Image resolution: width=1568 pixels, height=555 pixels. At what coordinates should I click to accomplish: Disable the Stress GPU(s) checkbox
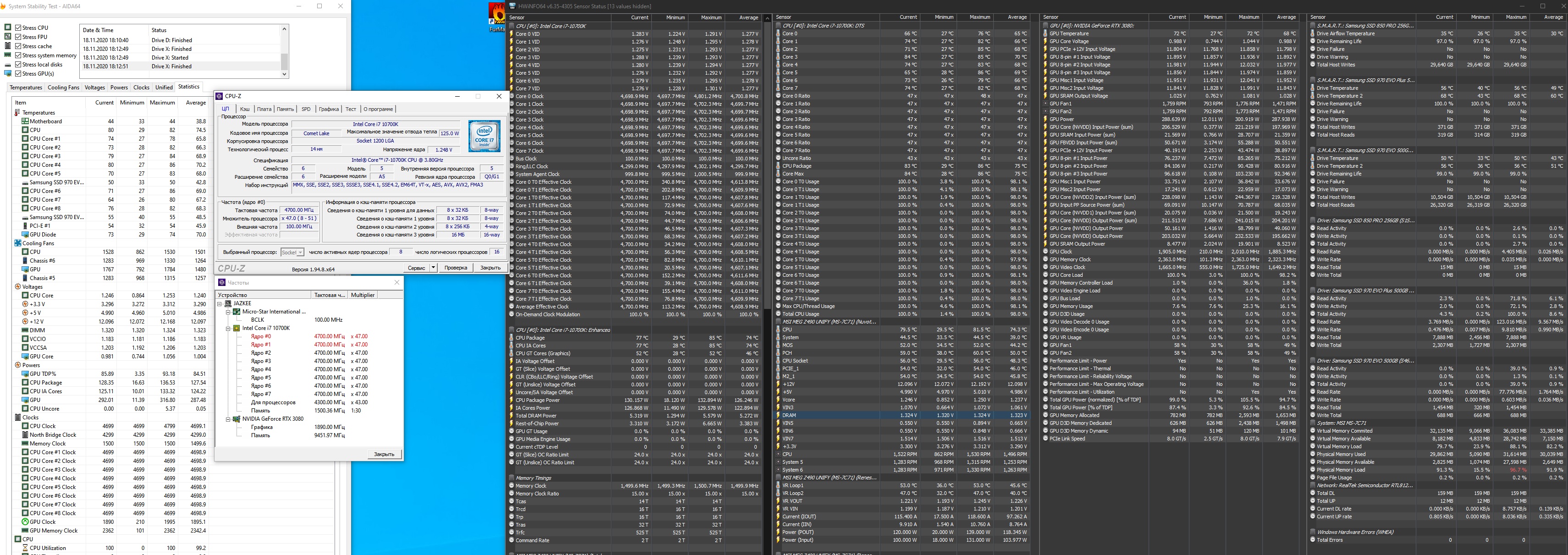(18, 74)
